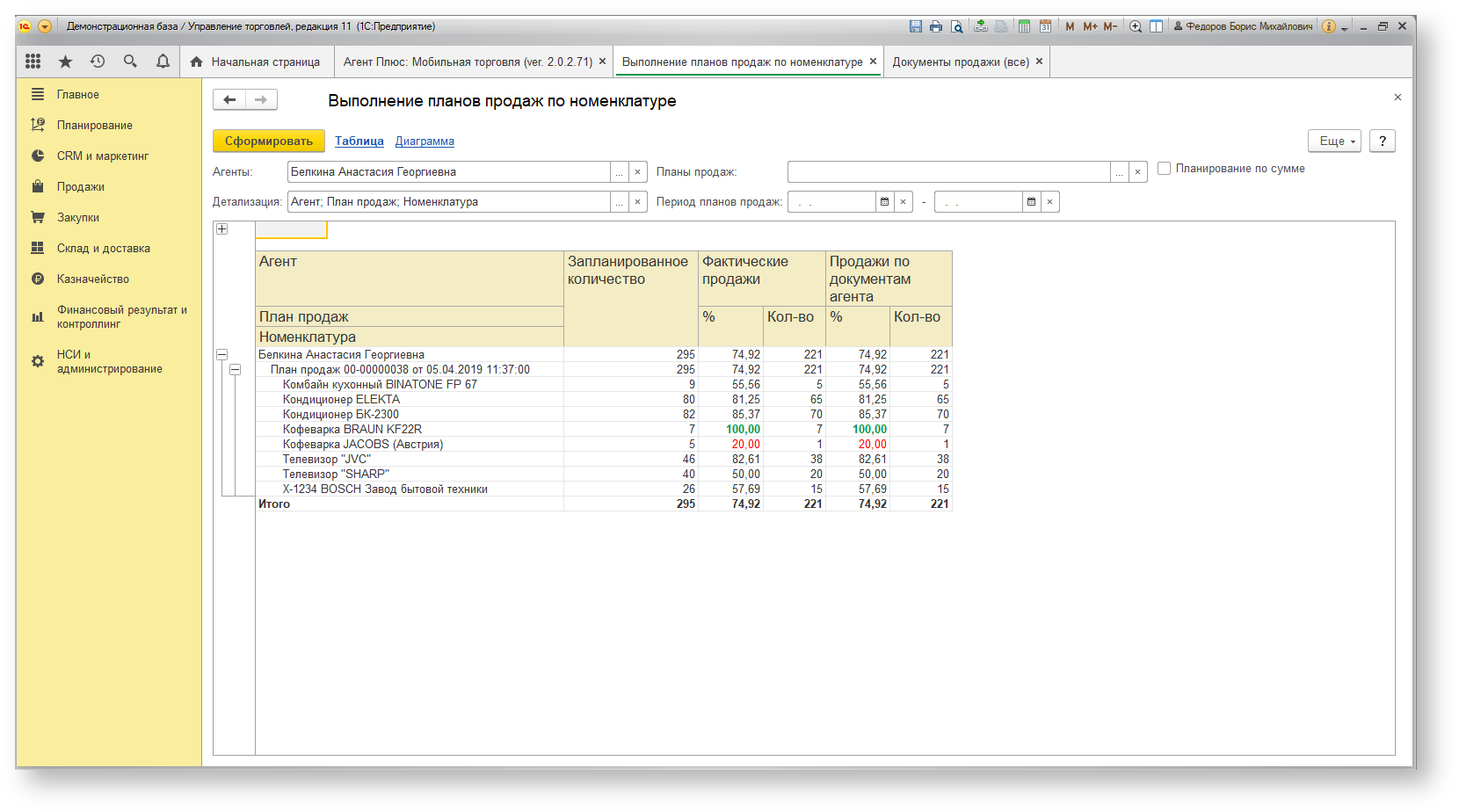The width and height of the screenshot is (1459, 812).
Task: Open the info icon in the title bar
Action: click(1329, 26)
